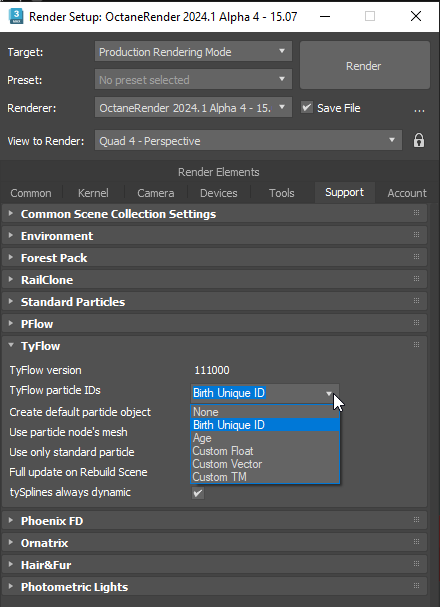The image size is (440, 607).
Task: Switch to the Tools tab
Action: [282, 193]
